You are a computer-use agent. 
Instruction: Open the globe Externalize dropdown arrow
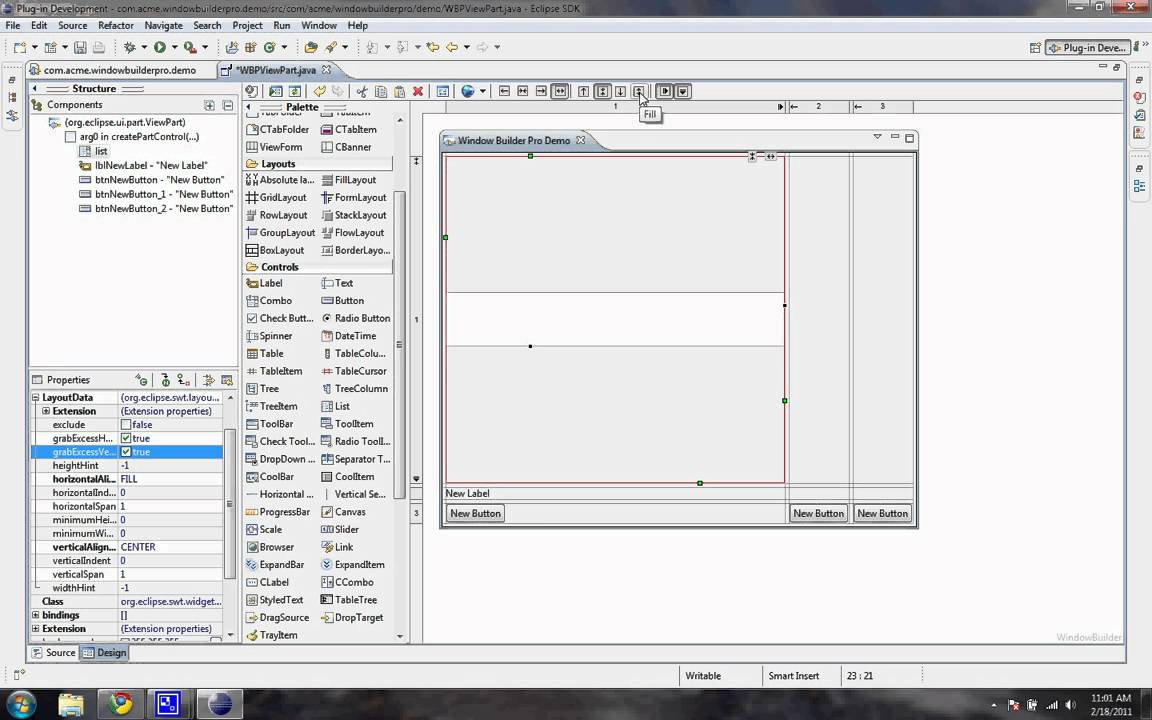point(483,91)
